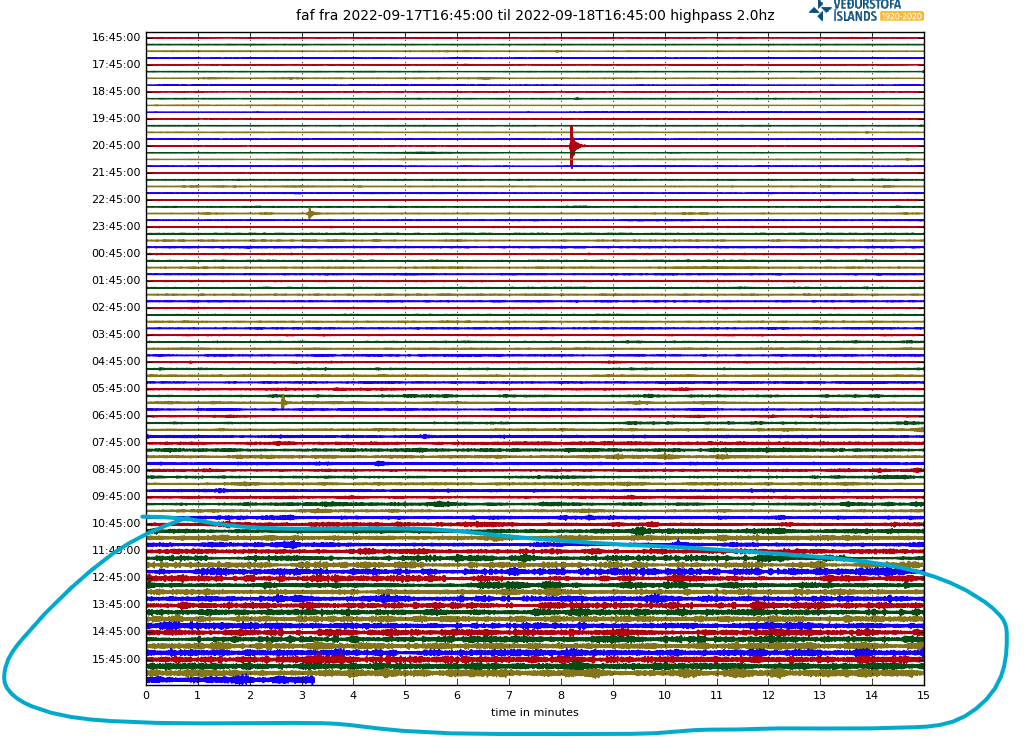Click the final short blue trace at the bottom
The image size is (1025, 737).
pyautogui.click(x=231, y=680)
